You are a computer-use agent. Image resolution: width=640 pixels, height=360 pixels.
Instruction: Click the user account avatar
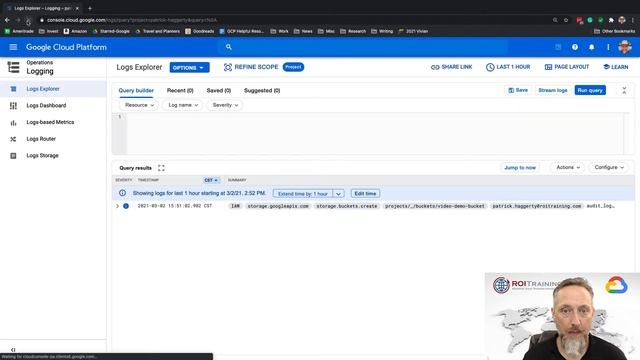[x=625, y=47]
